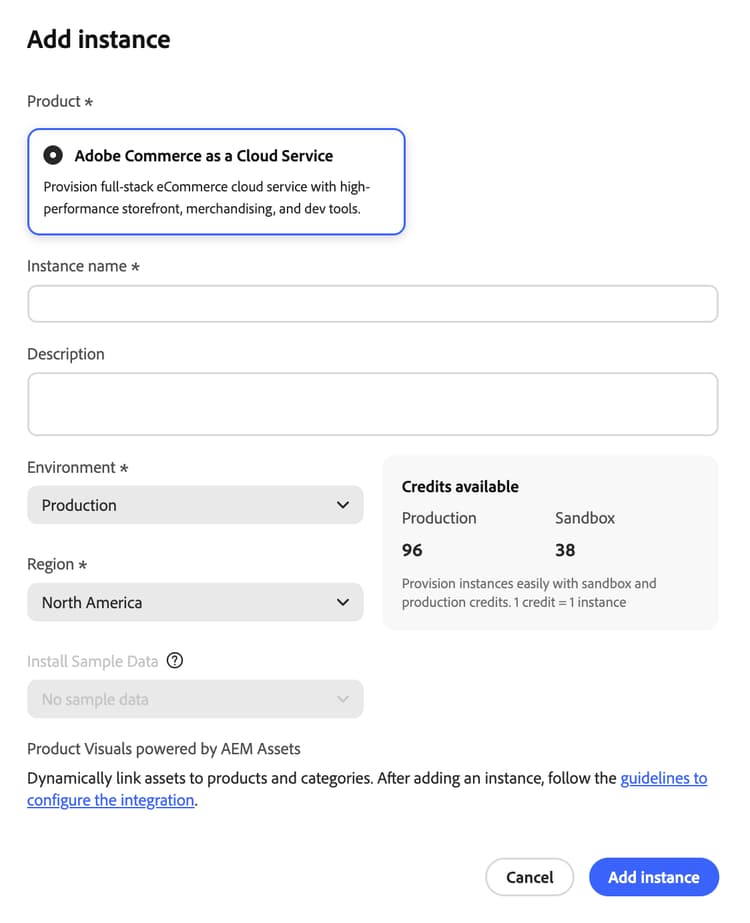Click the Sandbox credits count 38

tap(565, 550)
